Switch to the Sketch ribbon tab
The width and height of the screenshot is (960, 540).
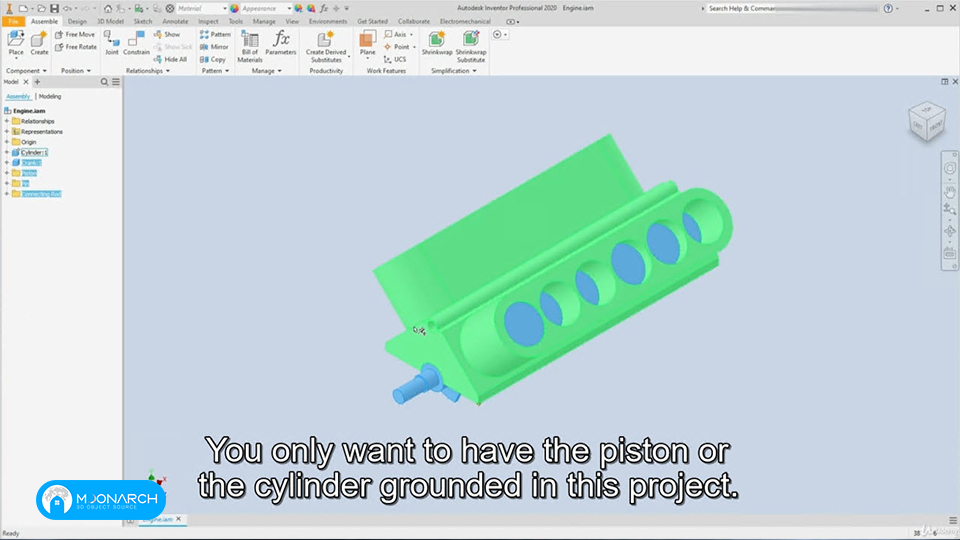(x=143, y=21)
